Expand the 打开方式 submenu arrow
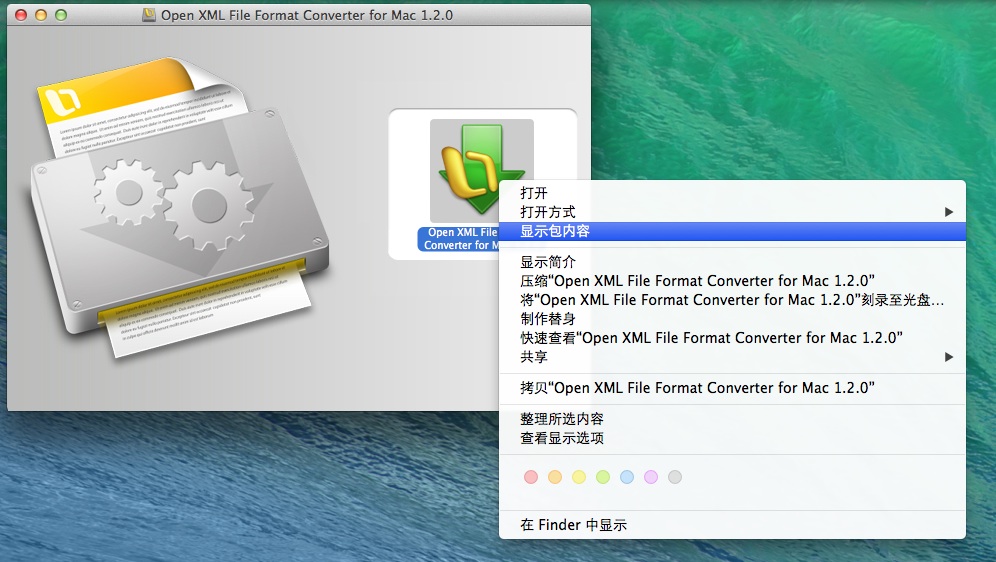The image size is (996, 562). click(x=948, y=212)
